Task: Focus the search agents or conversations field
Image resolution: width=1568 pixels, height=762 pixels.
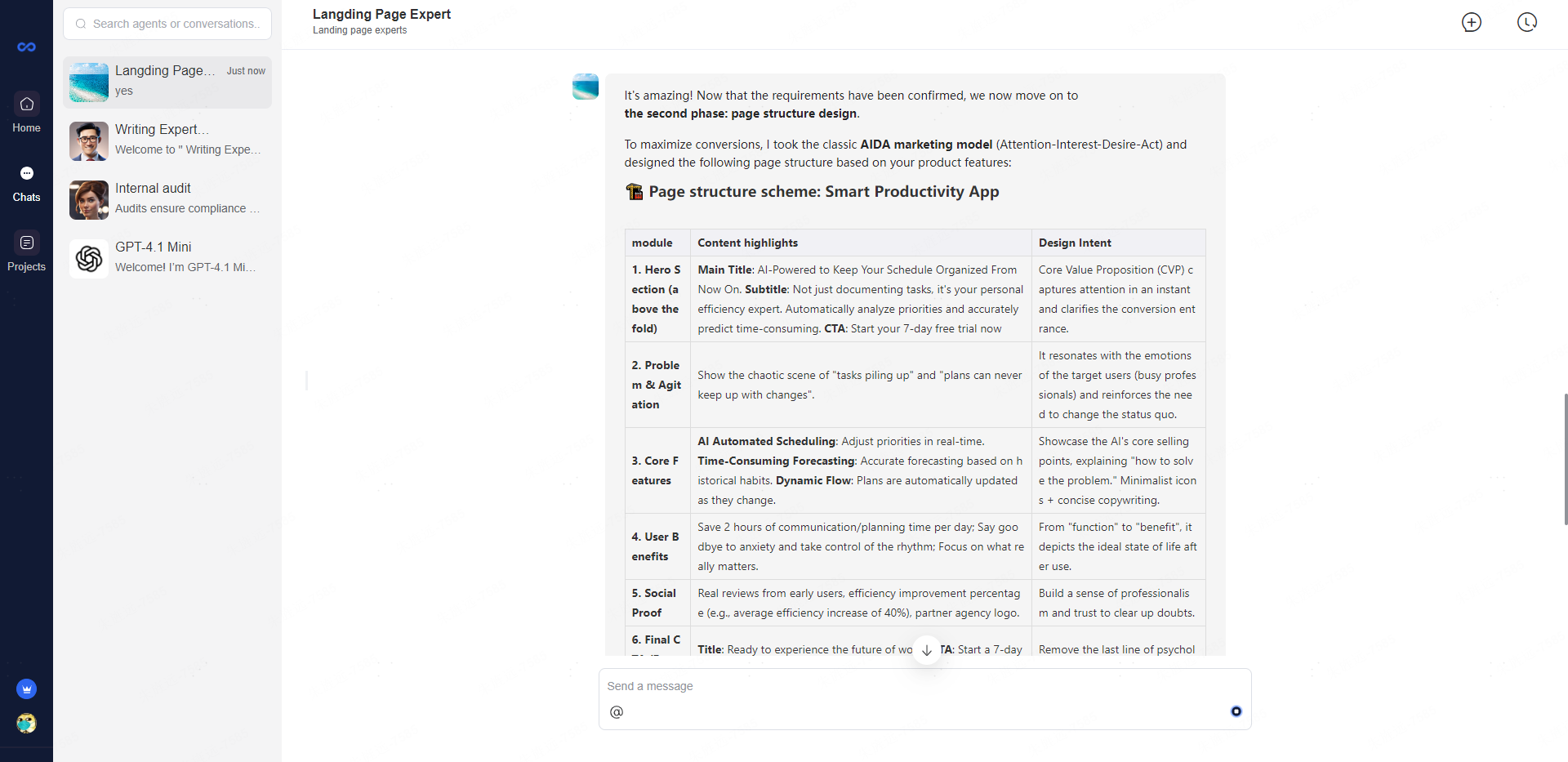Action: click(167, 24)
